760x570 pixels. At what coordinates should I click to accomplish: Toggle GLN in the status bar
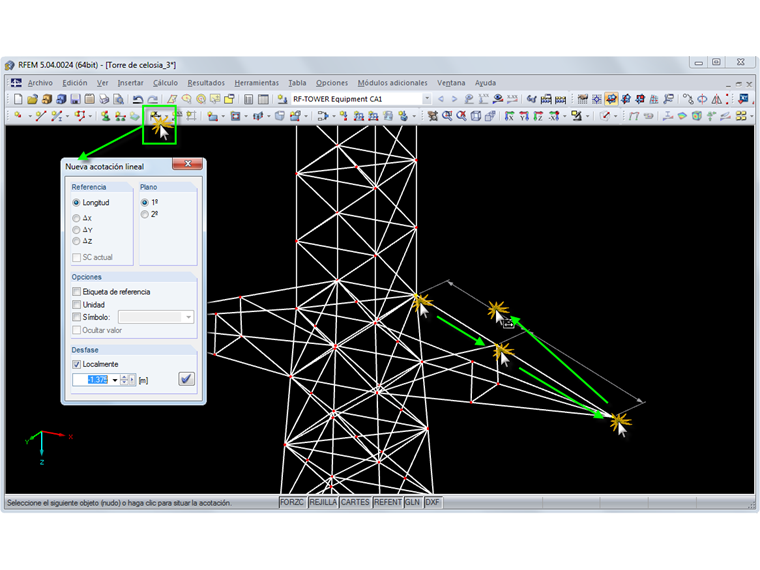pos(412,503)
